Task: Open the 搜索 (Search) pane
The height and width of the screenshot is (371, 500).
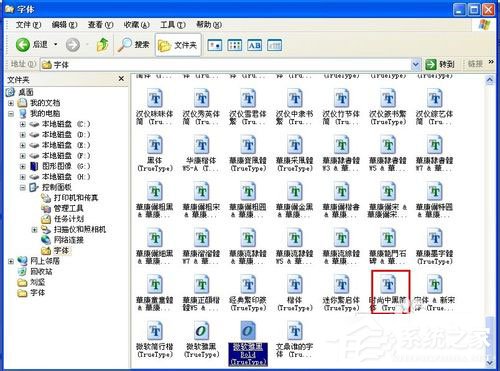Action: pyautogui.click(x=134, y=45)
